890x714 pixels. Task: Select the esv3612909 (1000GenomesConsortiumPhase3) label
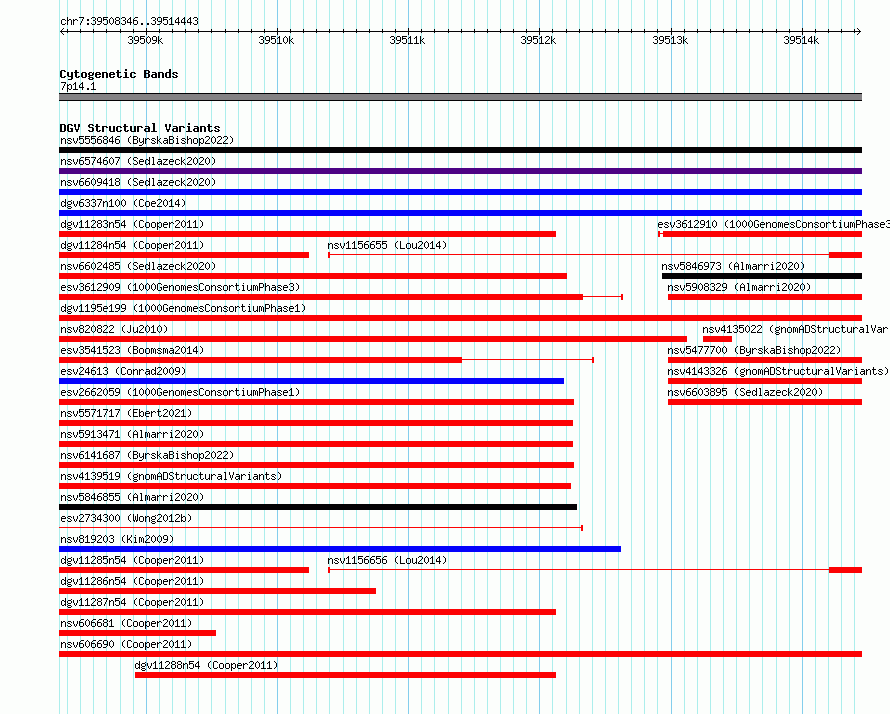[180, 287]
